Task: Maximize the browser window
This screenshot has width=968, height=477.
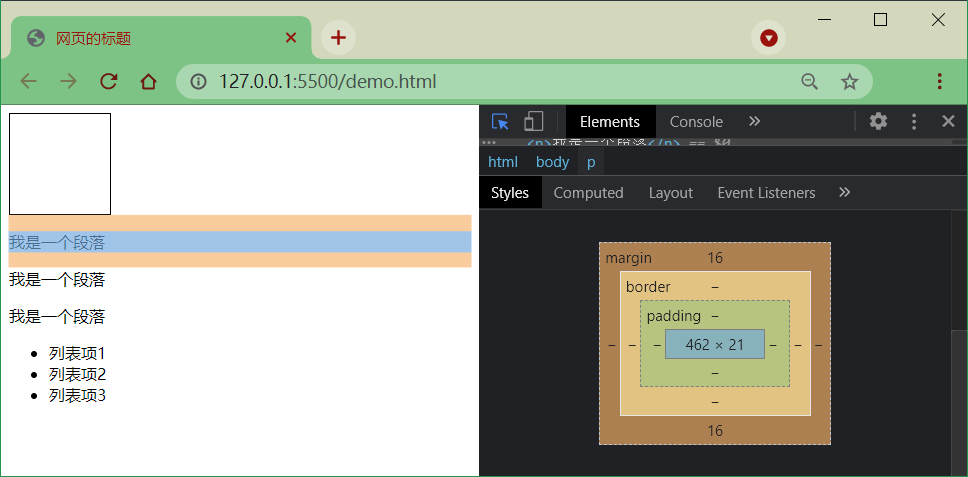Action: coord(881,20)
